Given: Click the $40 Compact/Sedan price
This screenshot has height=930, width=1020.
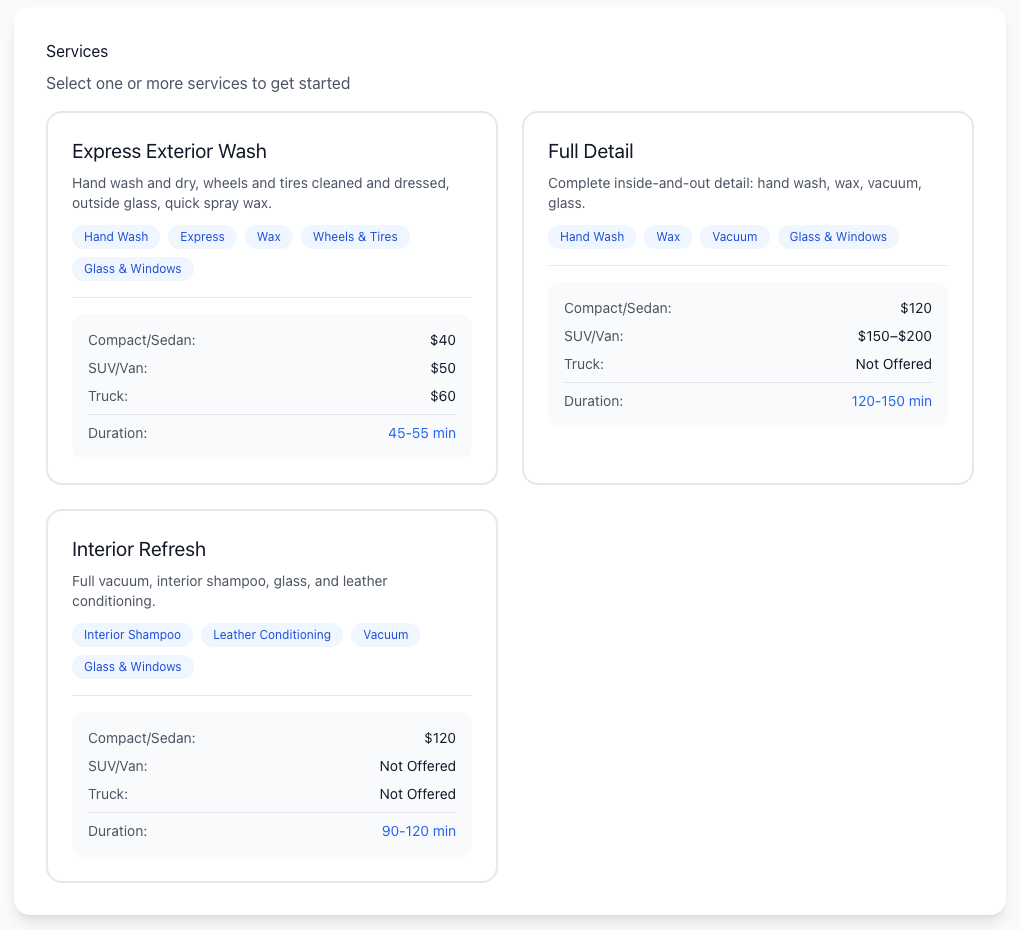Looking at the screenshot, I should pyautogui.click(x=442, y=340).
